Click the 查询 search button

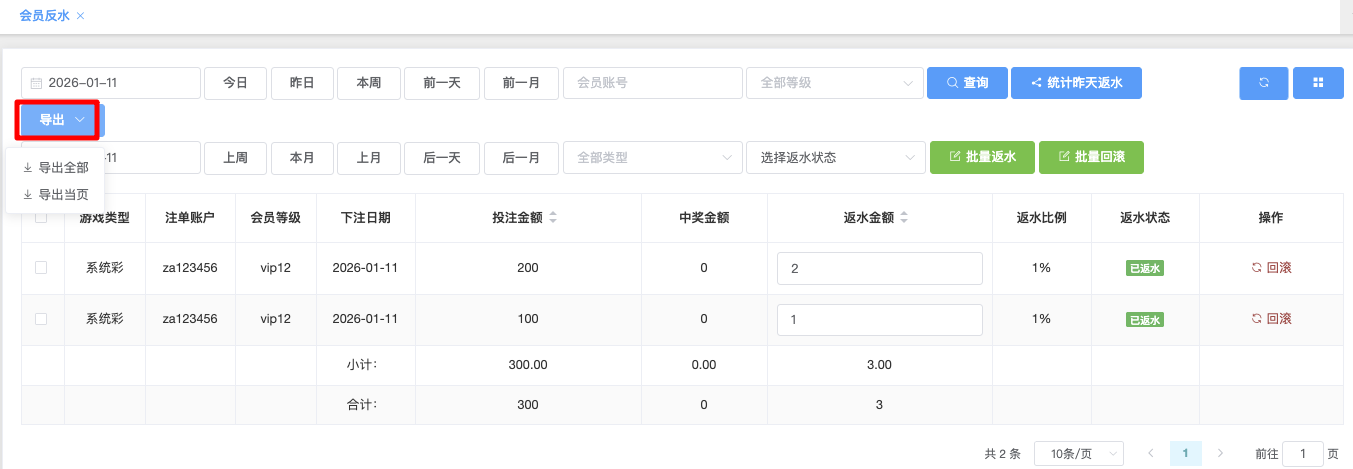966,83
